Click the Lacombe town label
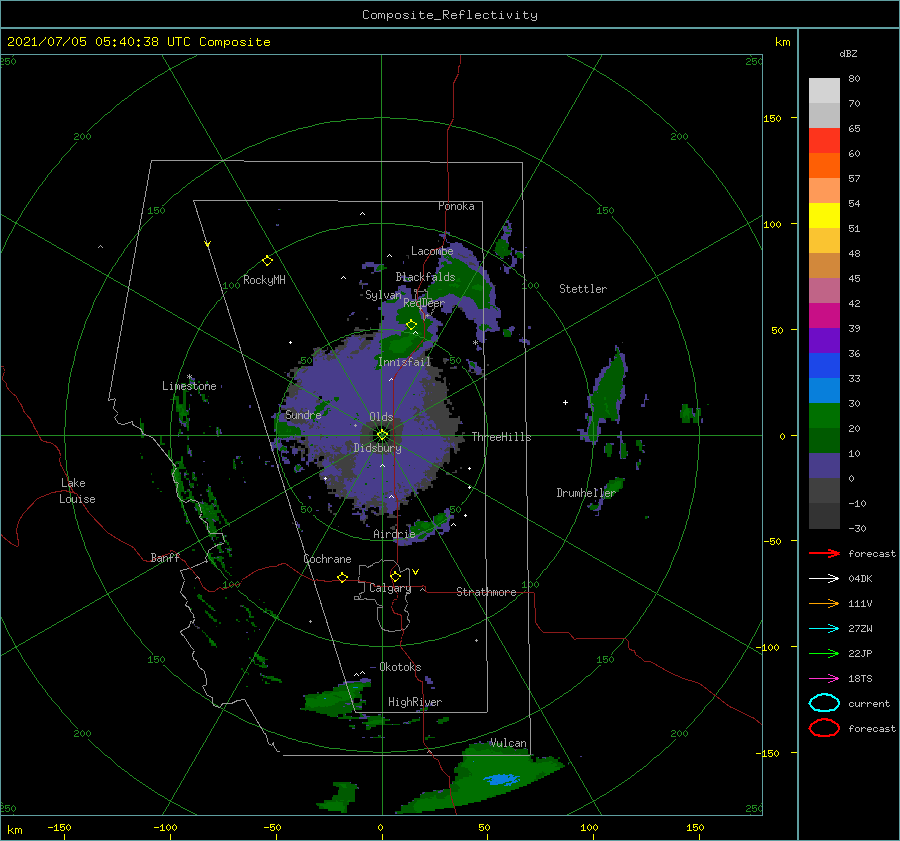900x841 pixels. [432, 251]
